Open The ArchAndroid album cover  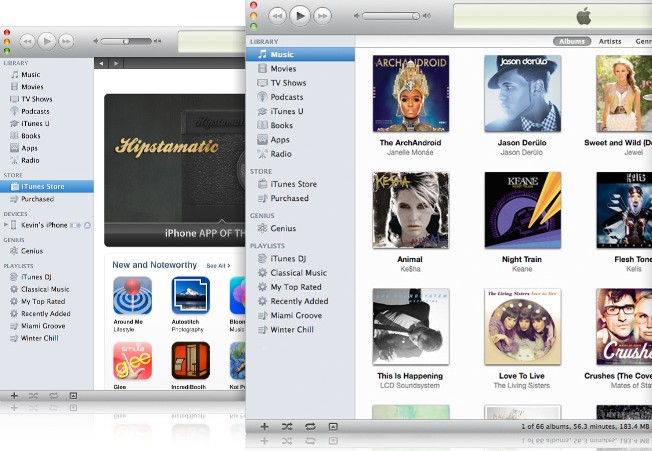point(411,94)
